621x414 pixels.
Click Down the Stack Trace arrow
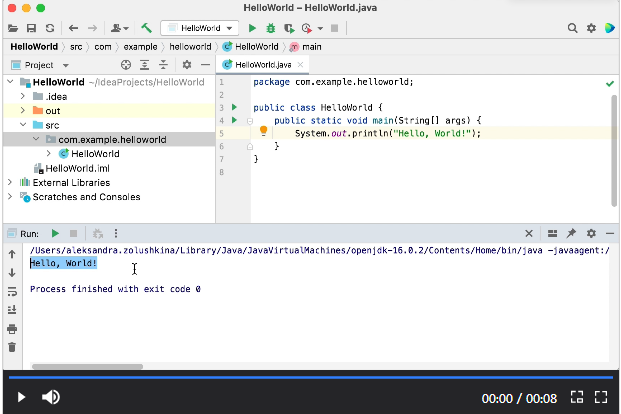pyautogui.click(x=12, y=273)
